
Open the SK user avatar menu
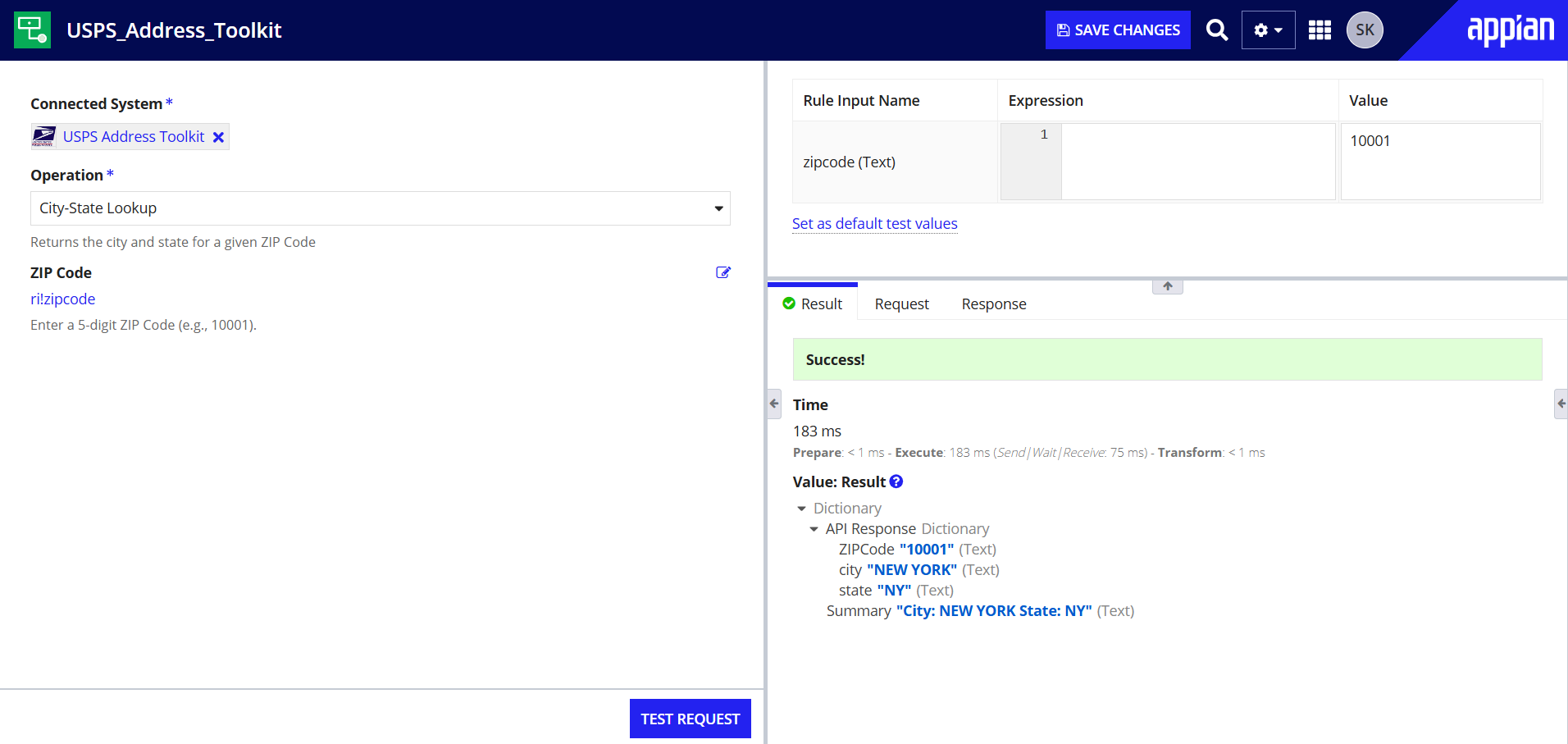[x=1365, y=30]
